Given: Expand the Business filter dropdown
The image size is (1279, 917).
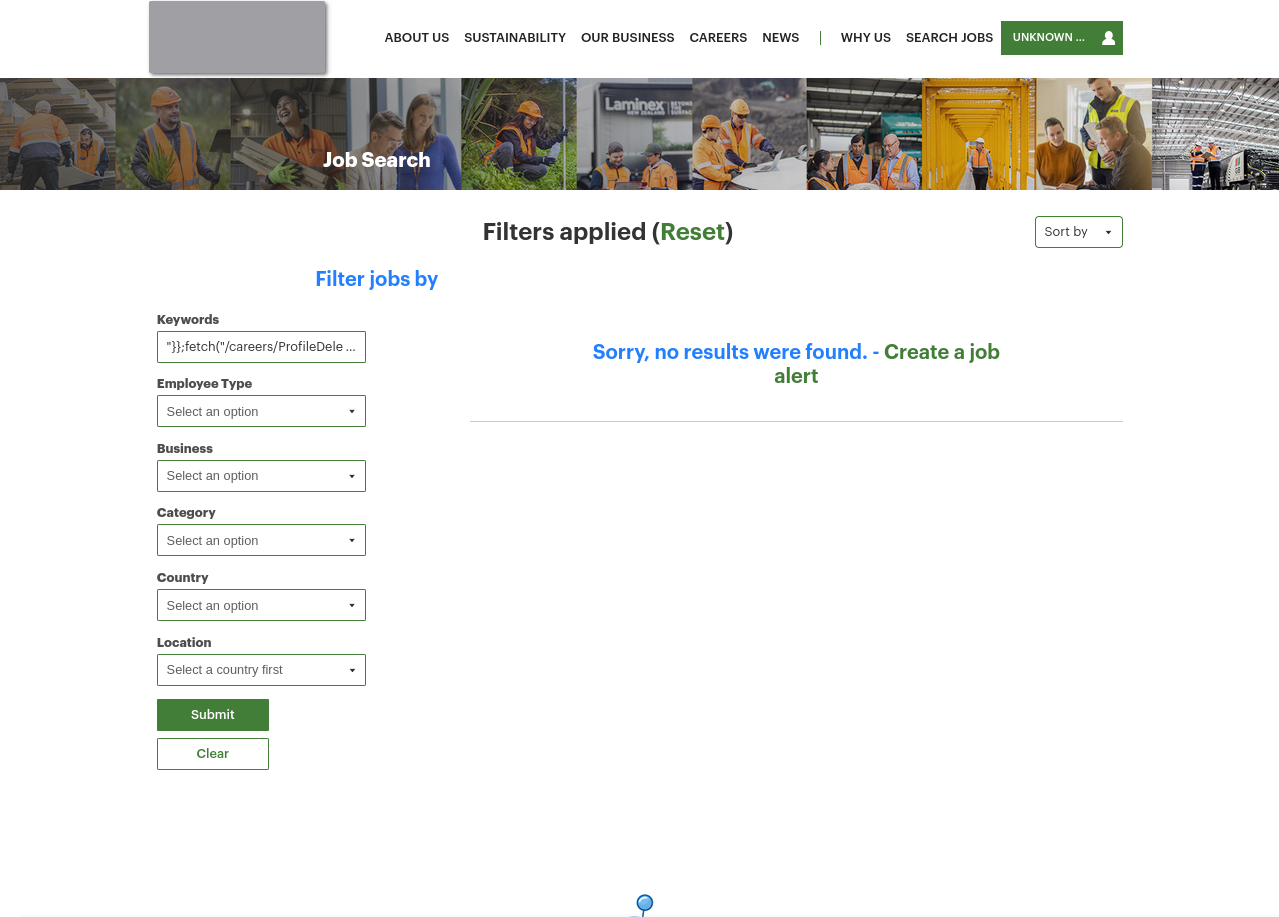Looking at the screenshot, I should point(261,476).
